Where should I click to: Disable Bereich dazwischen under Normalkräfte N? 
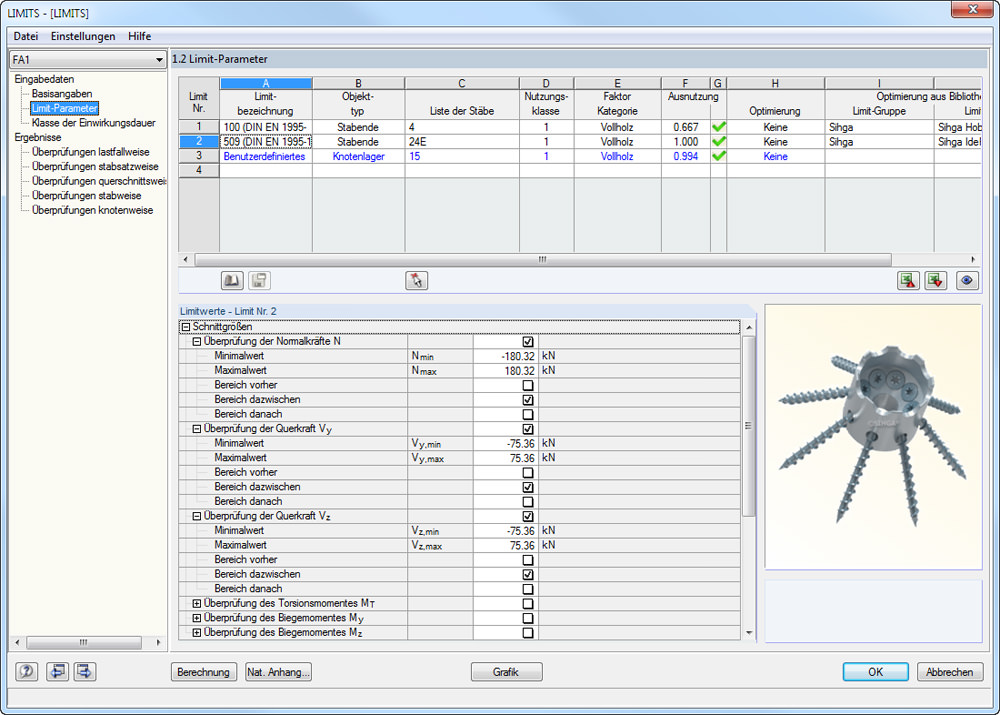(x=528, y=400)
